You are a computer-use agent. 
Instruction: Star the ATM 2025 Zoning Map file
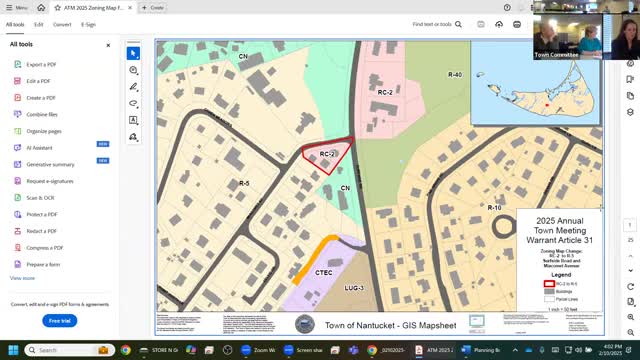click(x=58, y=7)
